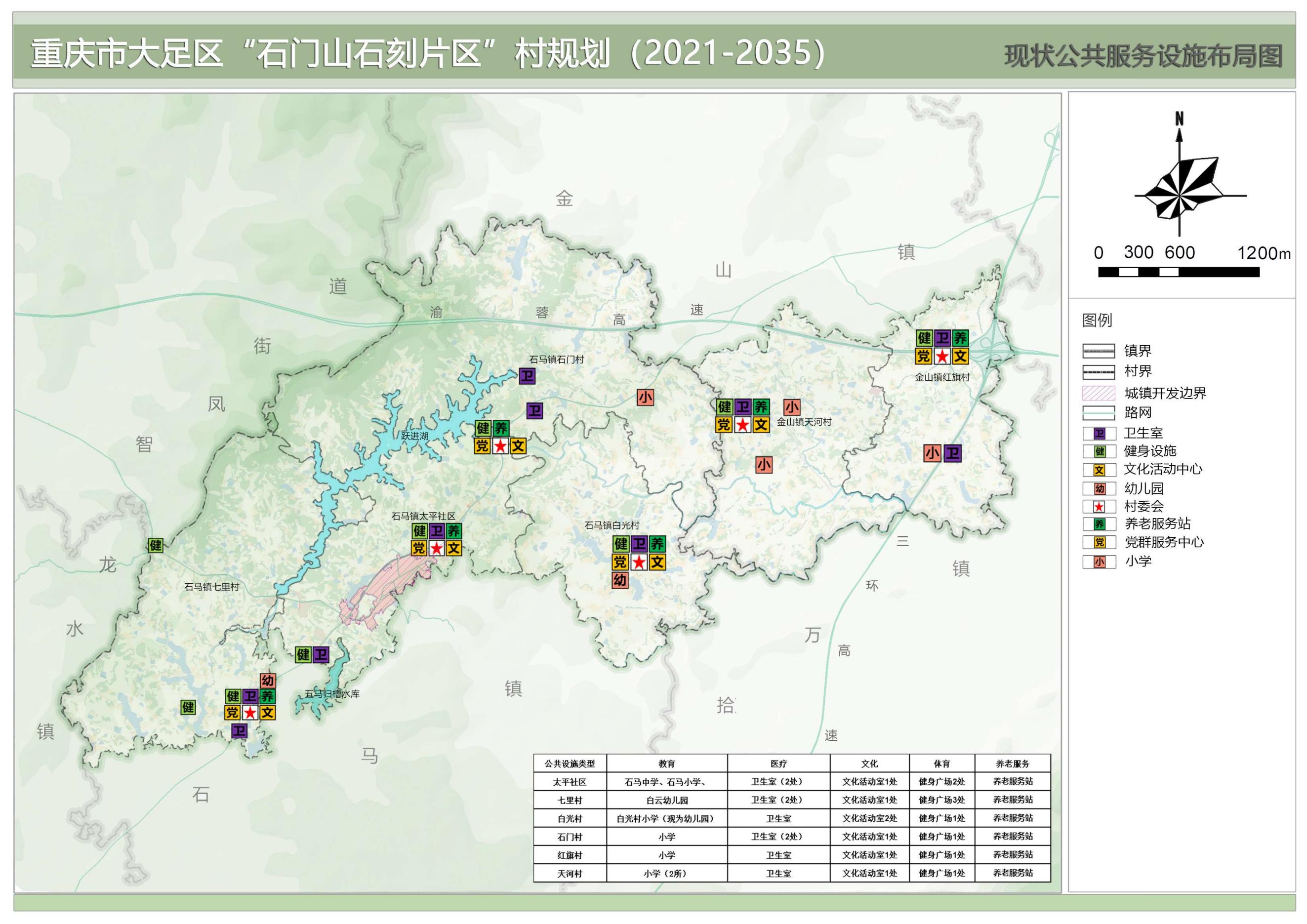
Task: Click the 健 fitness icon under 石马镇白光村 label
Action: coord(621,544)
